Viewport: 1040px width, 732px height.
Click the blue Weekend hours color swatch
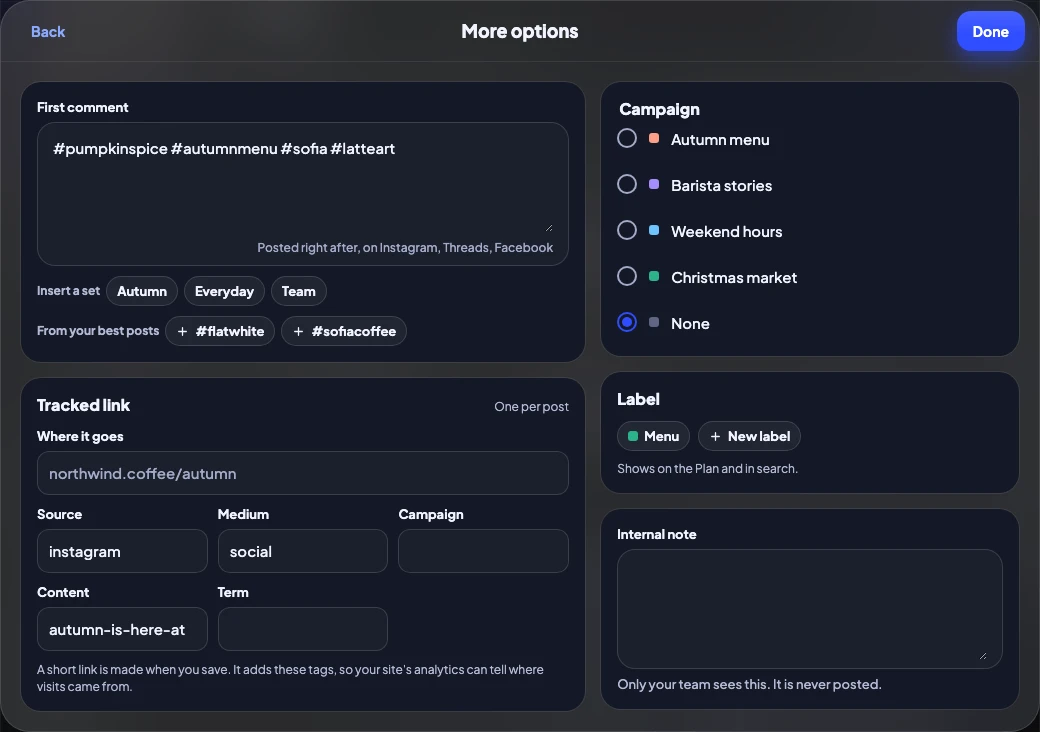click(x=654, y=230)
